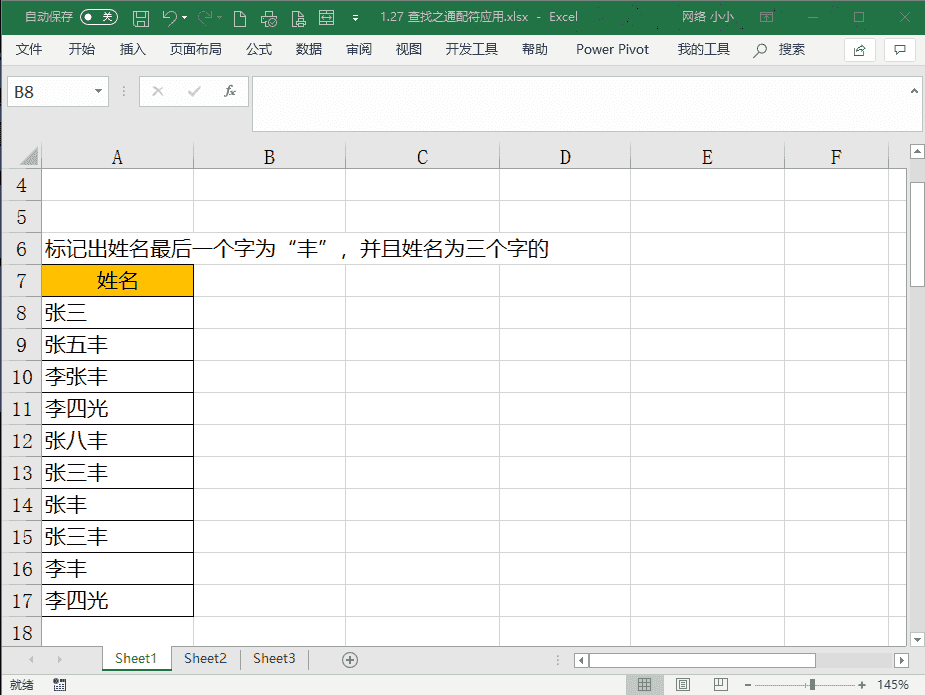Select column A header
This screenshot has height=695, width=925.
click(117, 157)
